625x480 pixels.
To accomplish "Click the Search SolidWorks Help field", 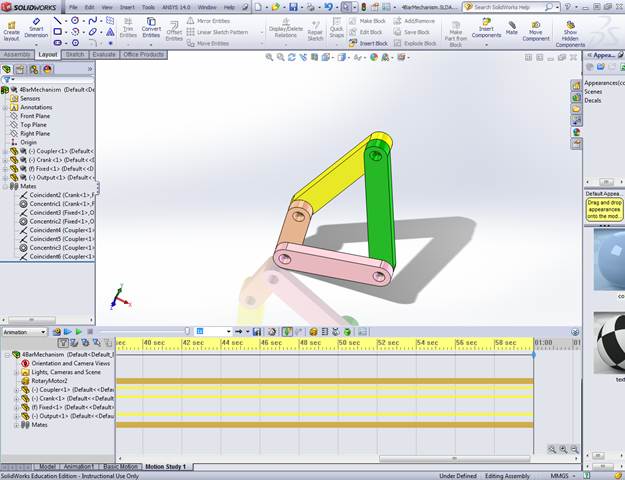I will click(x=511, y=7).
